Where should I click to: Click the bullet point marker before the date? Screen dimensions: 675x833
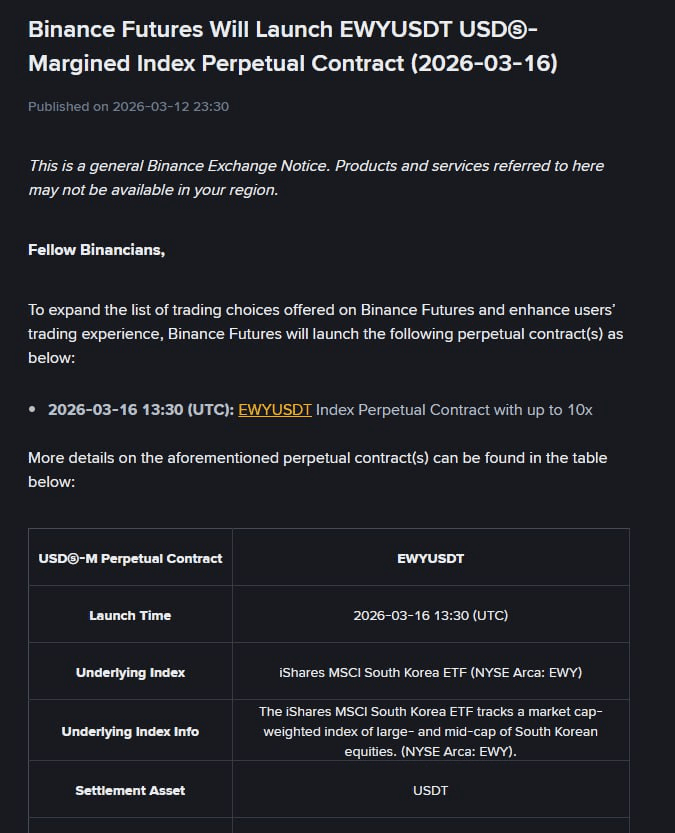pyautogui.click(x=33, y=410)
